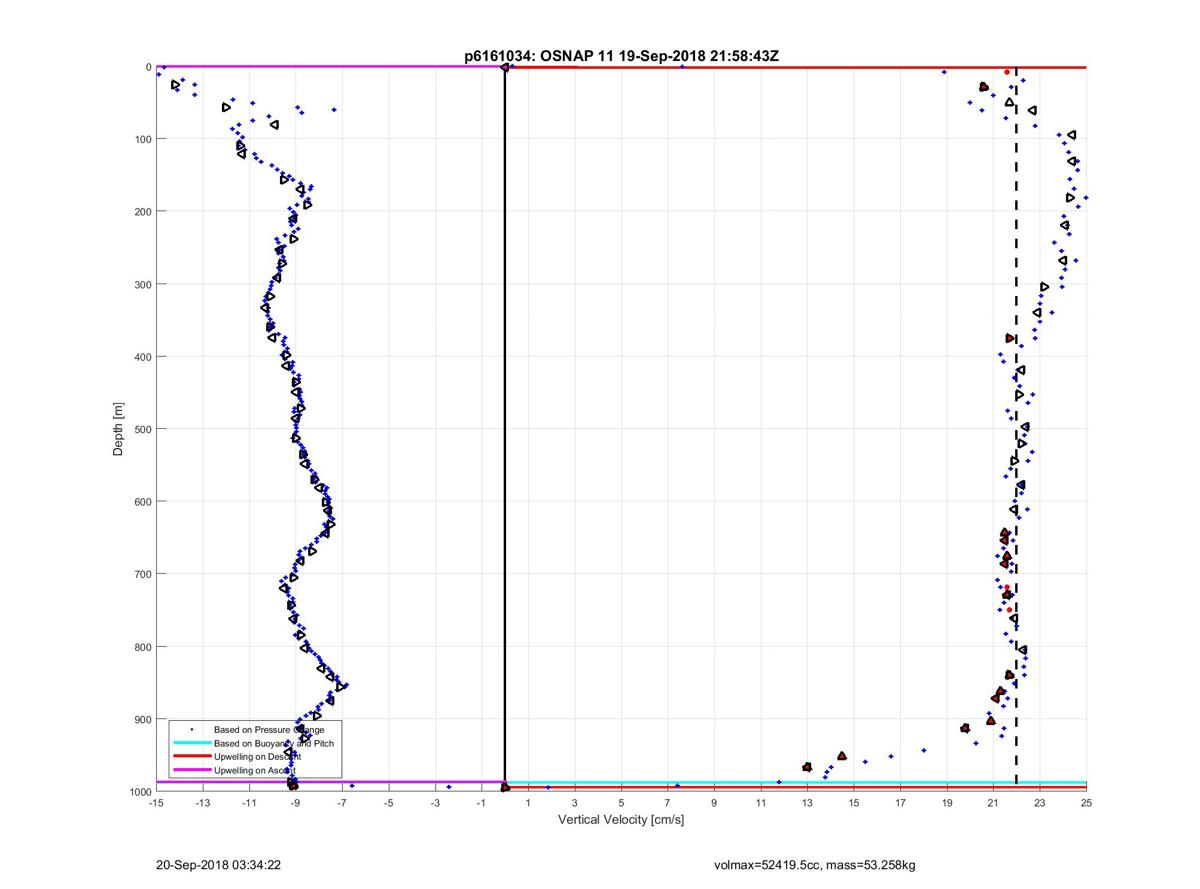Viewport: 1200px width, 889px height.
Task: Click x-axis tick label -7
Action: [x=342, y=803]
